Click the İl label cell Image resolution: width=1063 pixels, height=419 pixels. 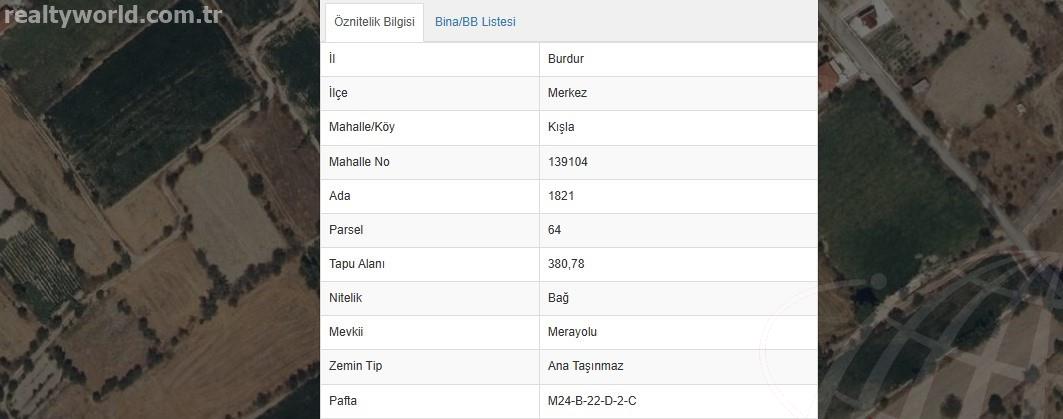(x=430, y=59)
